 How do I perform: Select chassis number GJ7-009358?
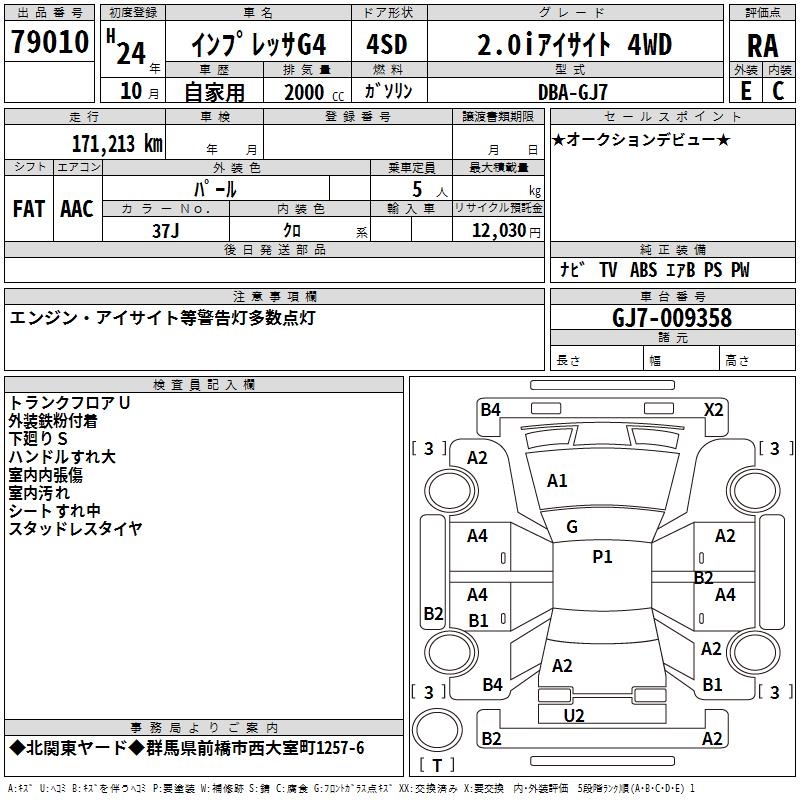pos(672,318)
